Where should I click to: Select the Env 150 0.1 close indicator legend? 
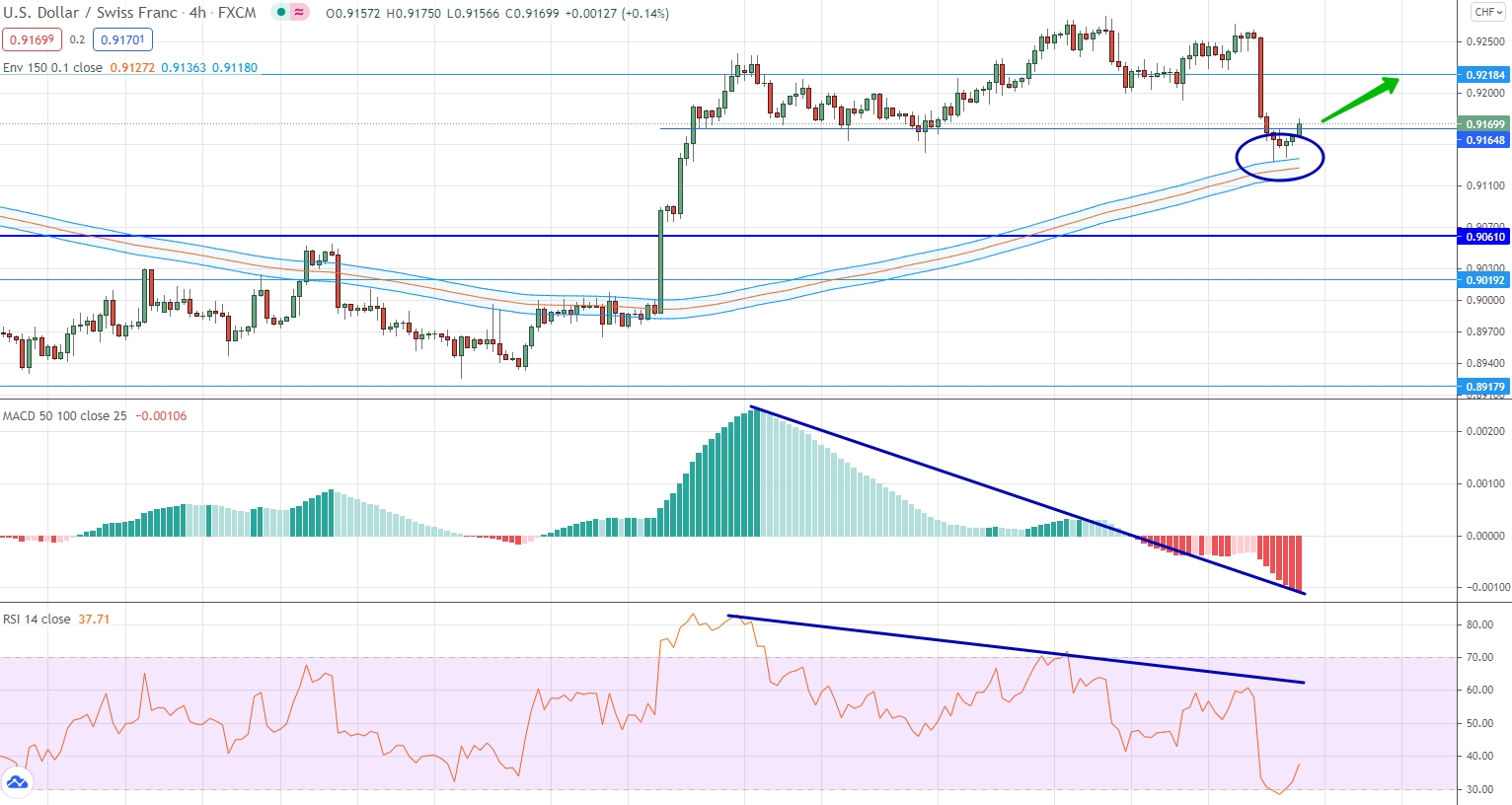coord(52,68)
